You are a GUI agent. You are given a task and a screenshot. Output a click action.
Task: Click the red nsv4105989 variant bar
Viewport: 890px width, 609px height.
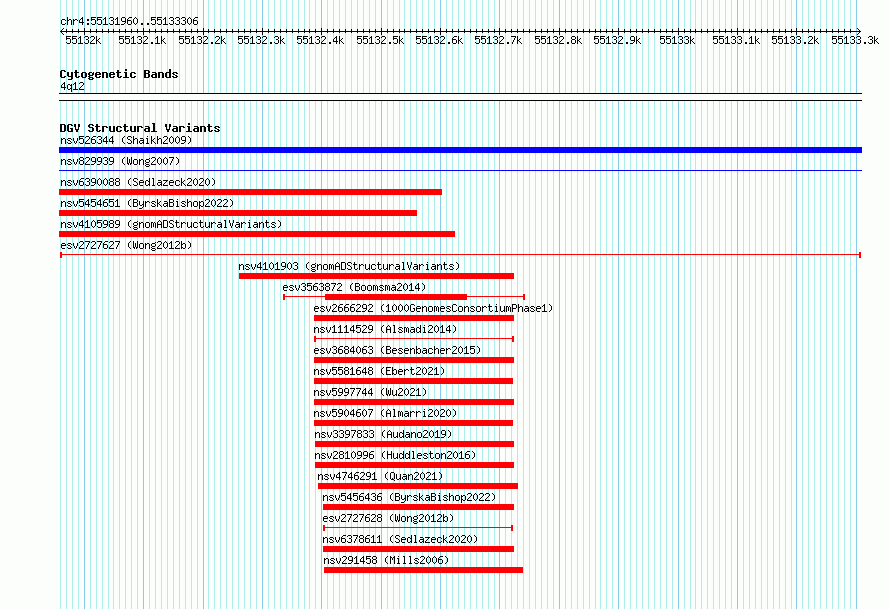click(x=257, y=234)
